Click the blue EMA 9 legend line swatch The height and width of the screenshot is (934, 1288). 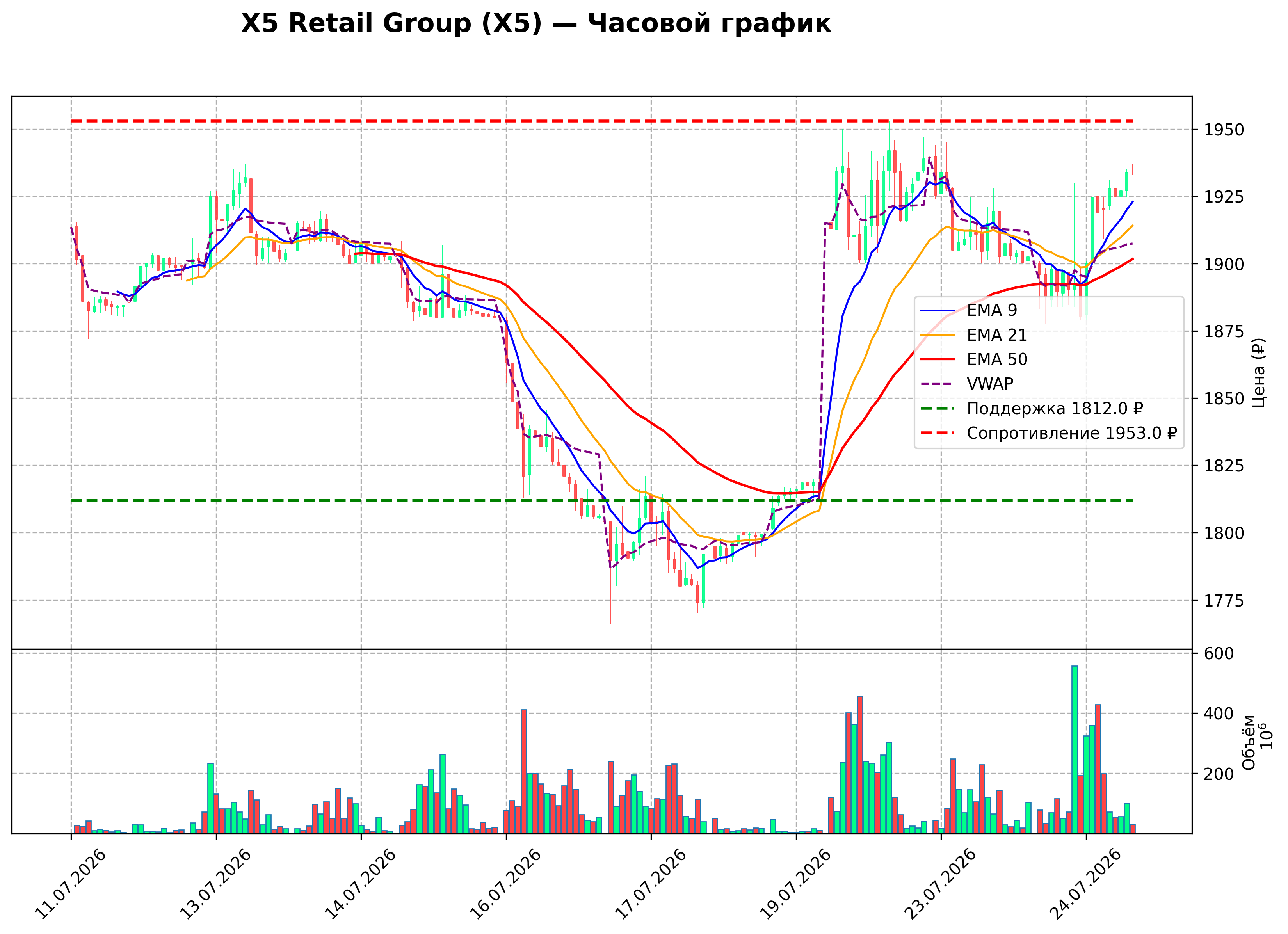point(938,311)
